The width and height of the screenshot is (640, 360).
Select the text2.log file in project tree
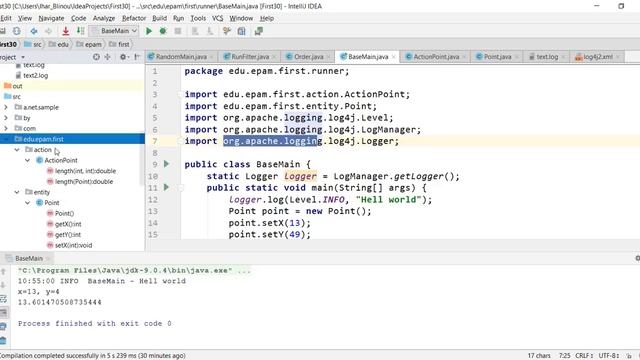tap(35, 76)
